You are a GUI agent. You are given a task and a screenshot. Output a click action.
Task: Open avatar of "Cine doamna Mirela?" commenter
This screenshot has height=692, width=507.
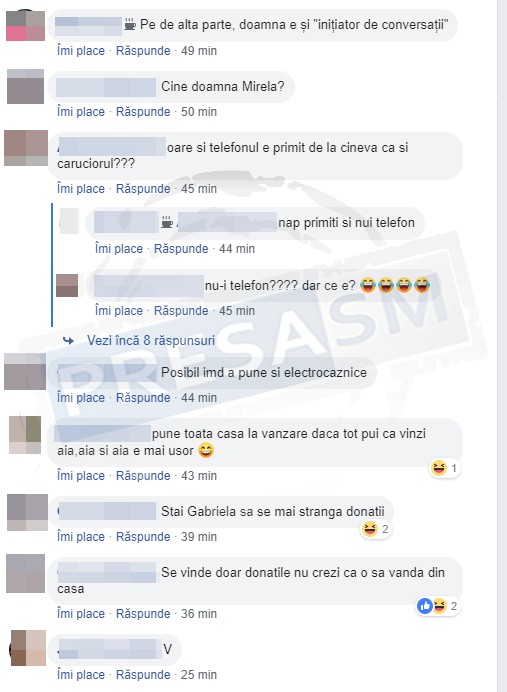coord(26,86)
